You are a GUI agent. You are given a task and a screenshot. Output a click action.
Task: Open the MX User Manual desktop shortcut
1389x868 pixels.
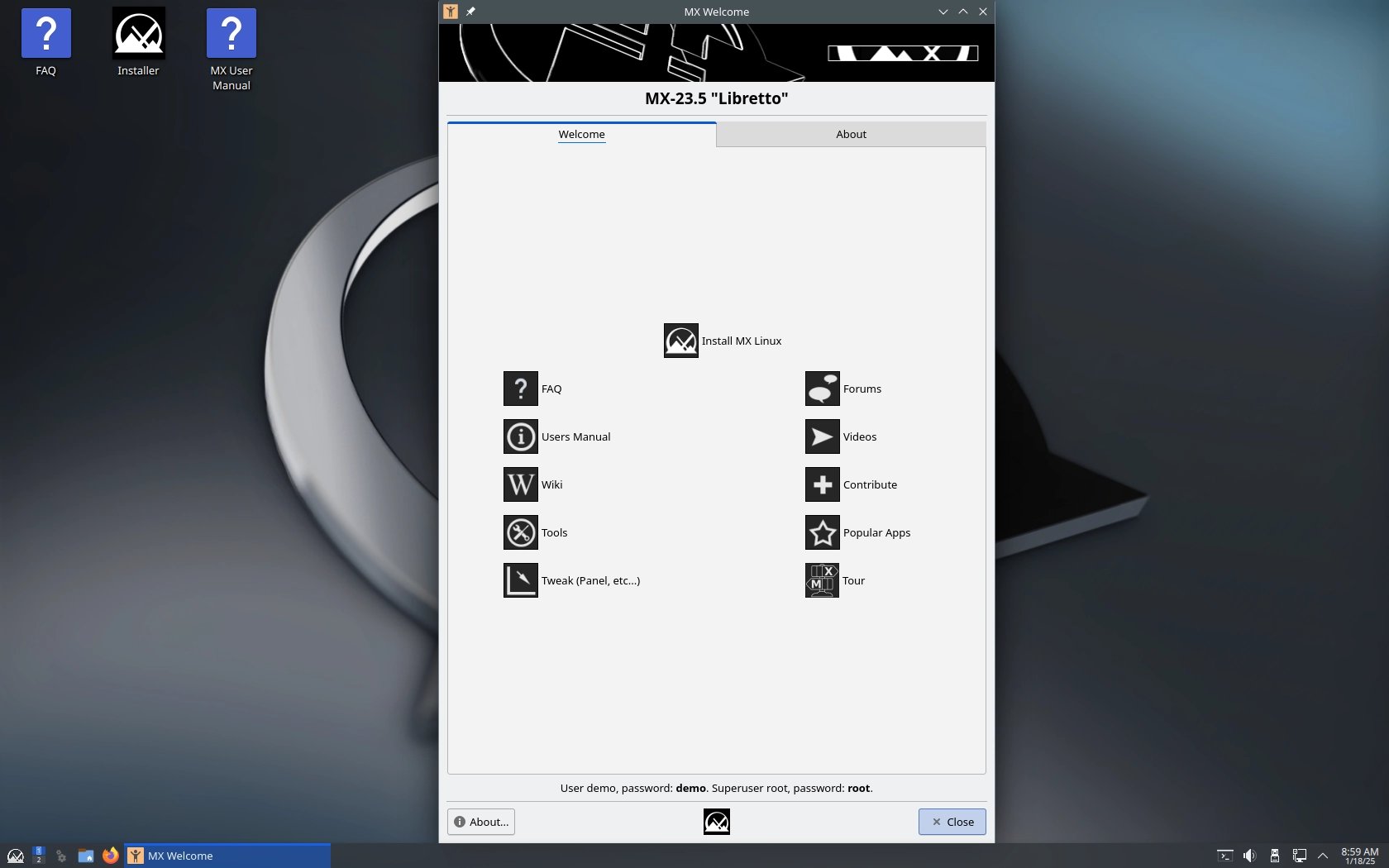(x=231, y=50)
